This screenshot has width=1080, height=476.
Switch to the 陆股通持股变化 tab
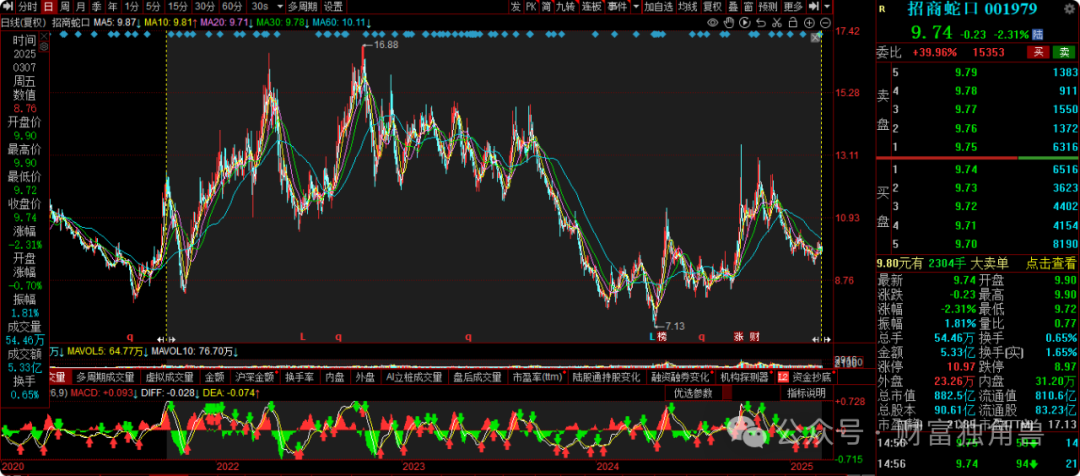pyautogui.click(x=606, y=377)
